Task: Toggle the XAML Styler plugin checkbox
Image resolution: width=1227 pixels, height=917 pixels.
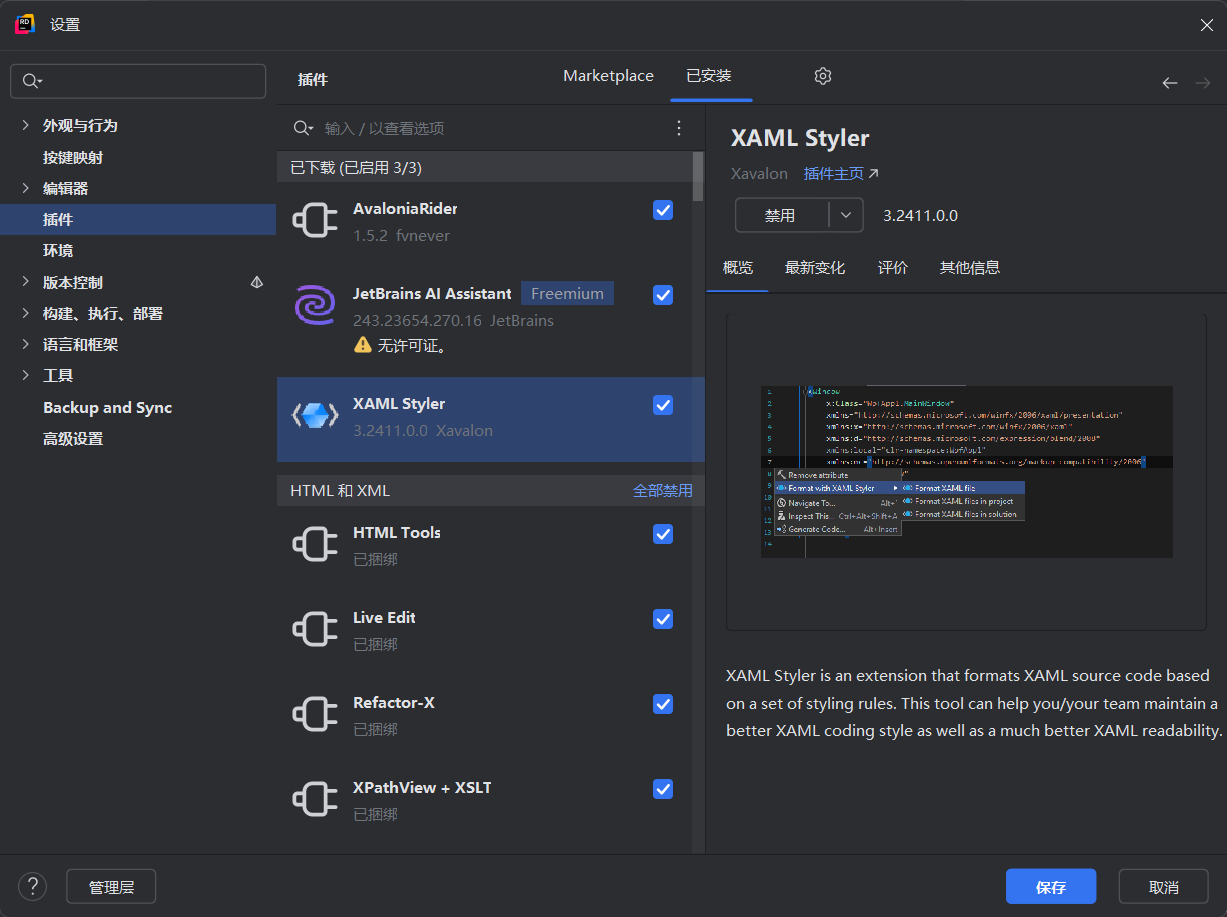Action: [x=663, y=405]
